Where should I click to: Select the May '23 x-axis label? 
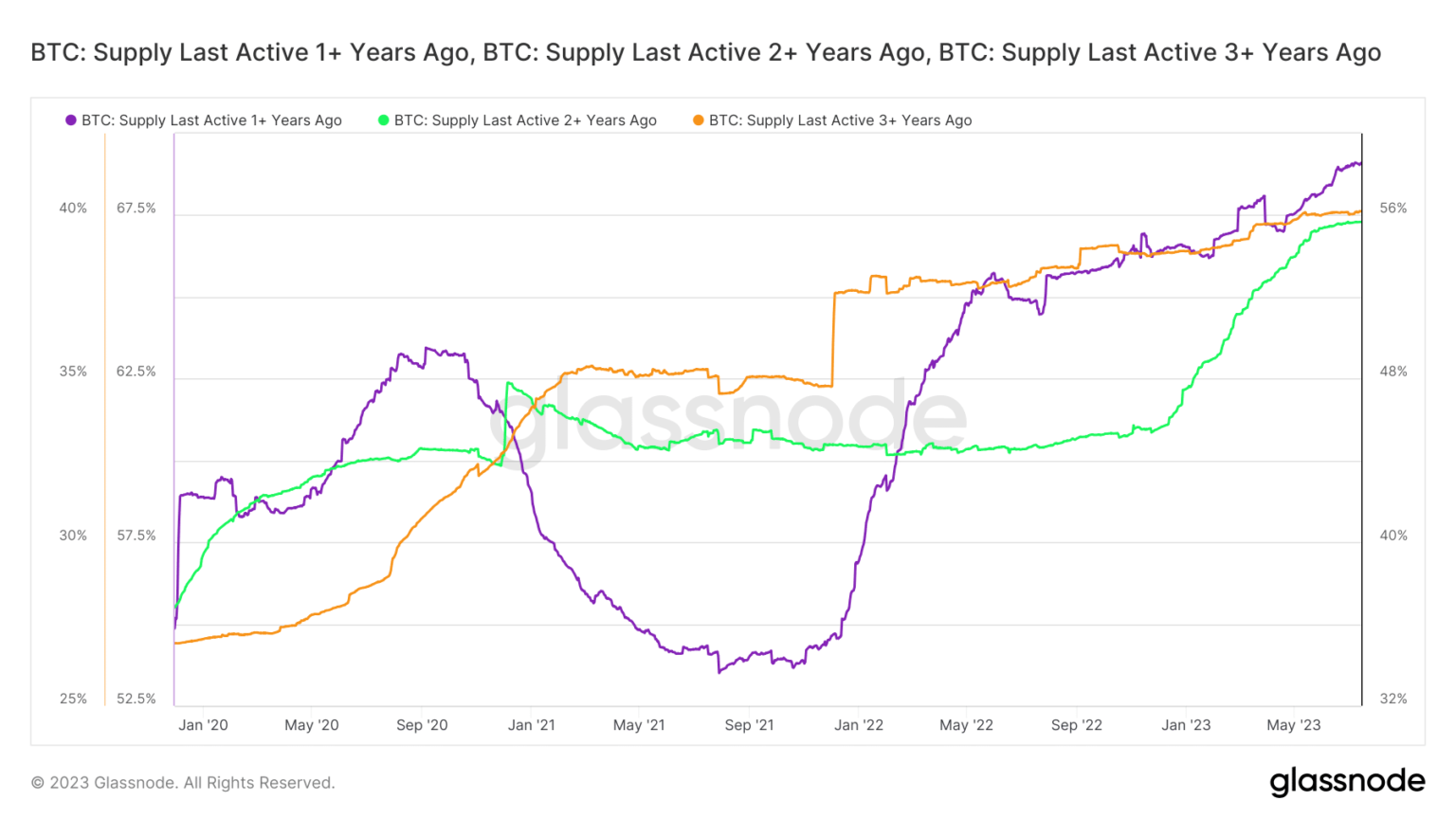pos(1294,725)
